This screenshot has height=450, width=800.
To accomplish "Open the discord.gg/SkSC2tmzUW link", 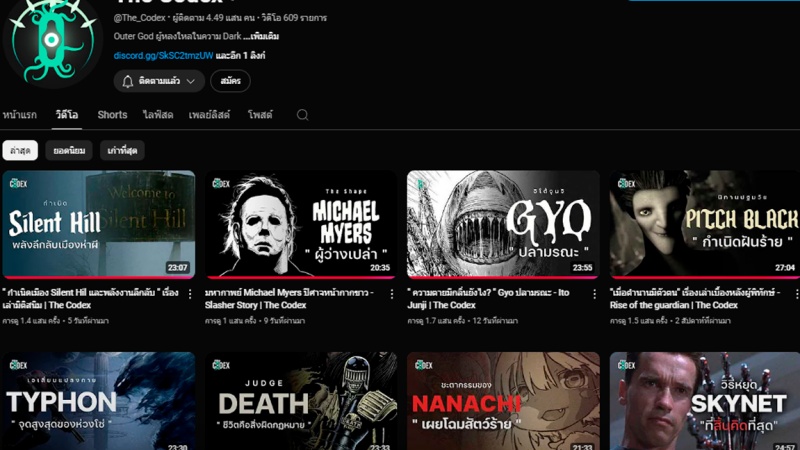I will (163, 56).
